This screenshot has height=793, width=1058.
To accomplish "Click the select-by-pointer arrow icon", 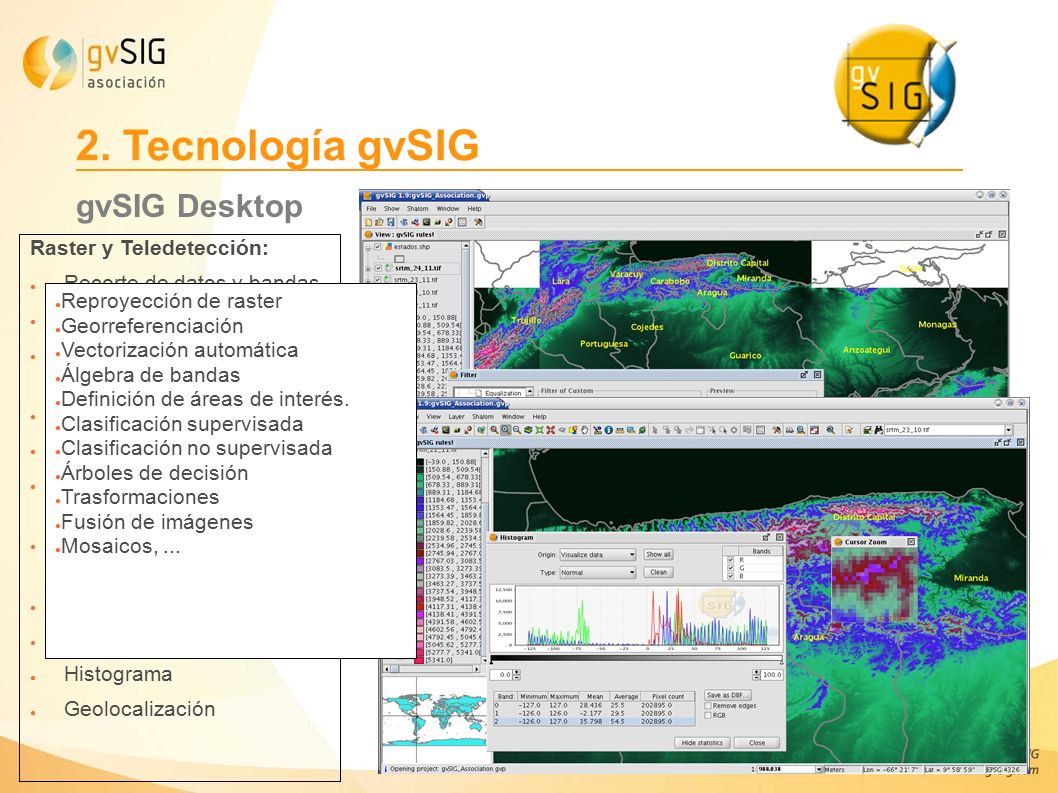I will point(655,430).
